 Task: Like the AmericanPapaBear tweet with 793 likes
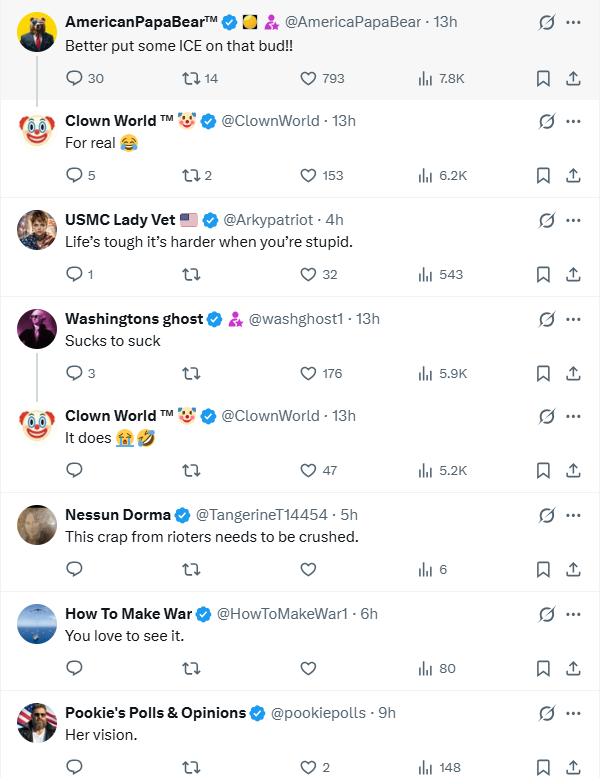pos(309,78)
